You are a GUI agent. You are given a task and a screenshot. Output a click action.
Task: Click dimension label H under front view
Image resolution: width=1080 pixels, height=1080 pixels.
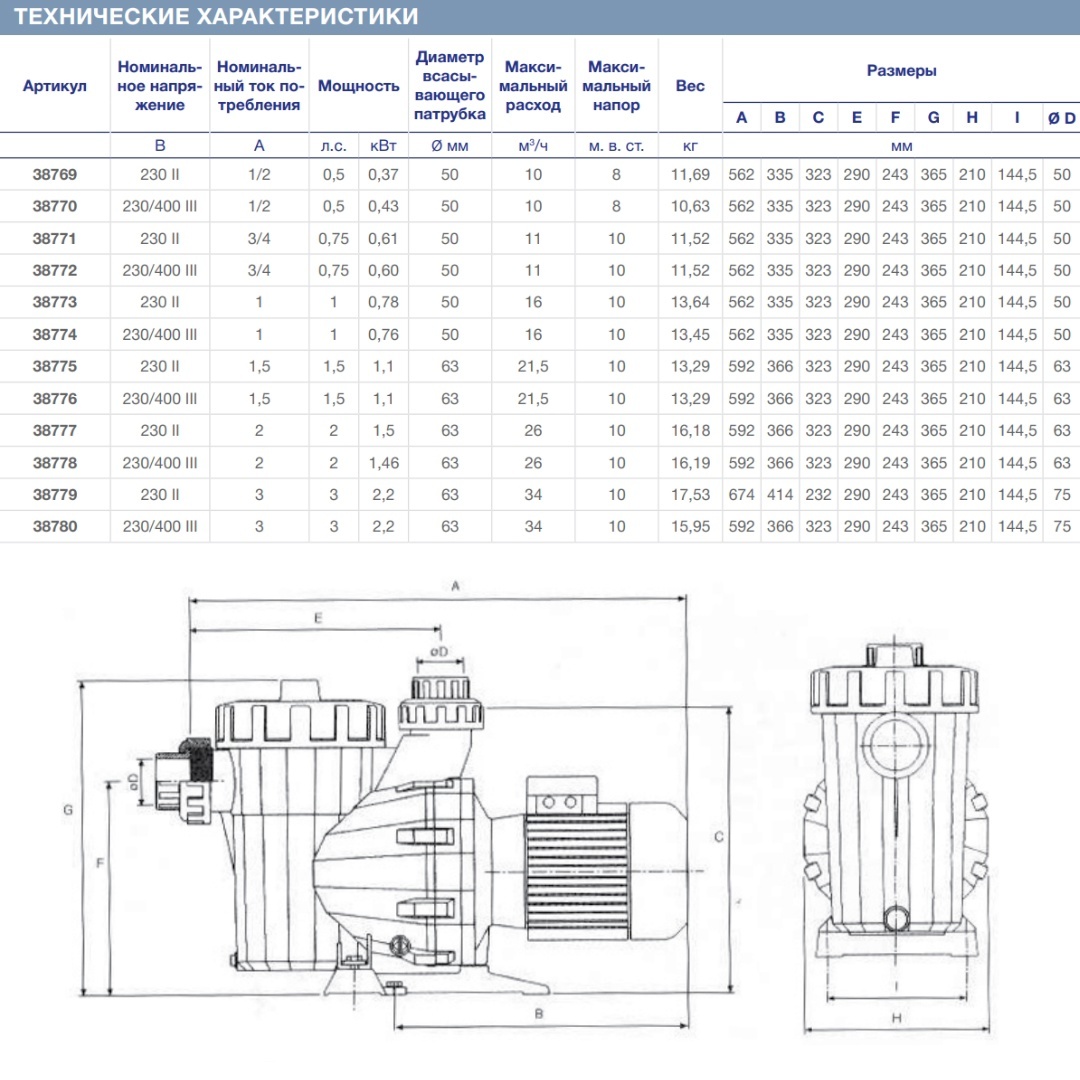(896, 1018)
